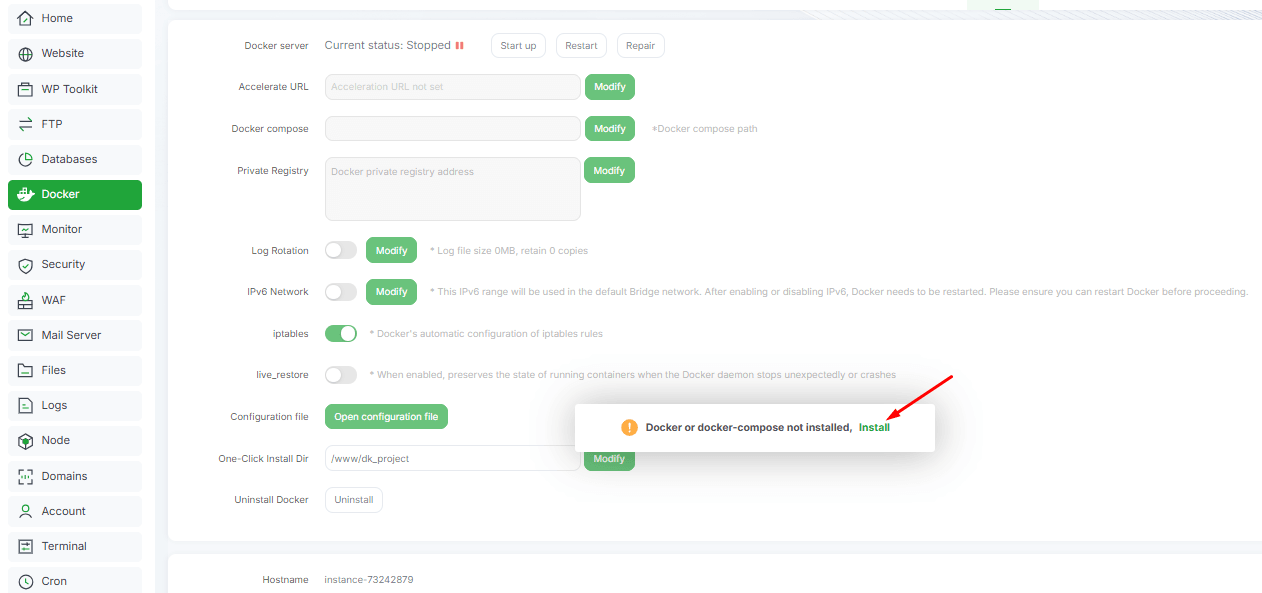Viewport: 1262px width, 593px height.
Task: Click the Security shield icon
Action: pos(26,265)
